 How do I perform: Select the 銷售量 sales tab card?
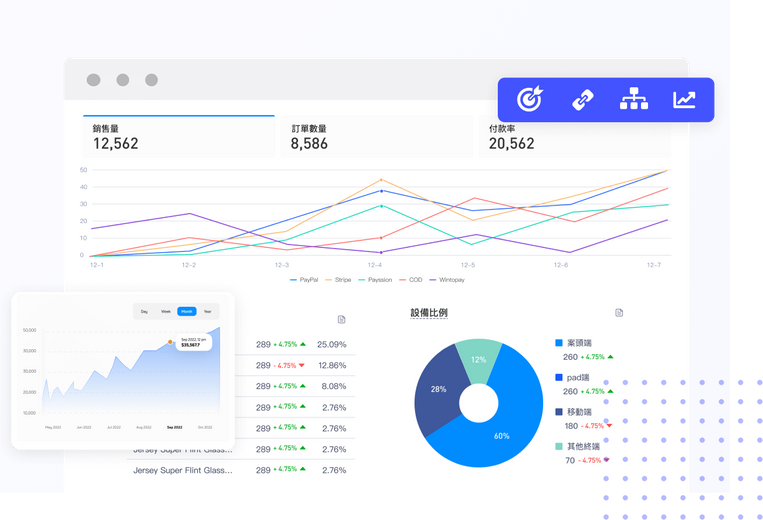[178, 137]
